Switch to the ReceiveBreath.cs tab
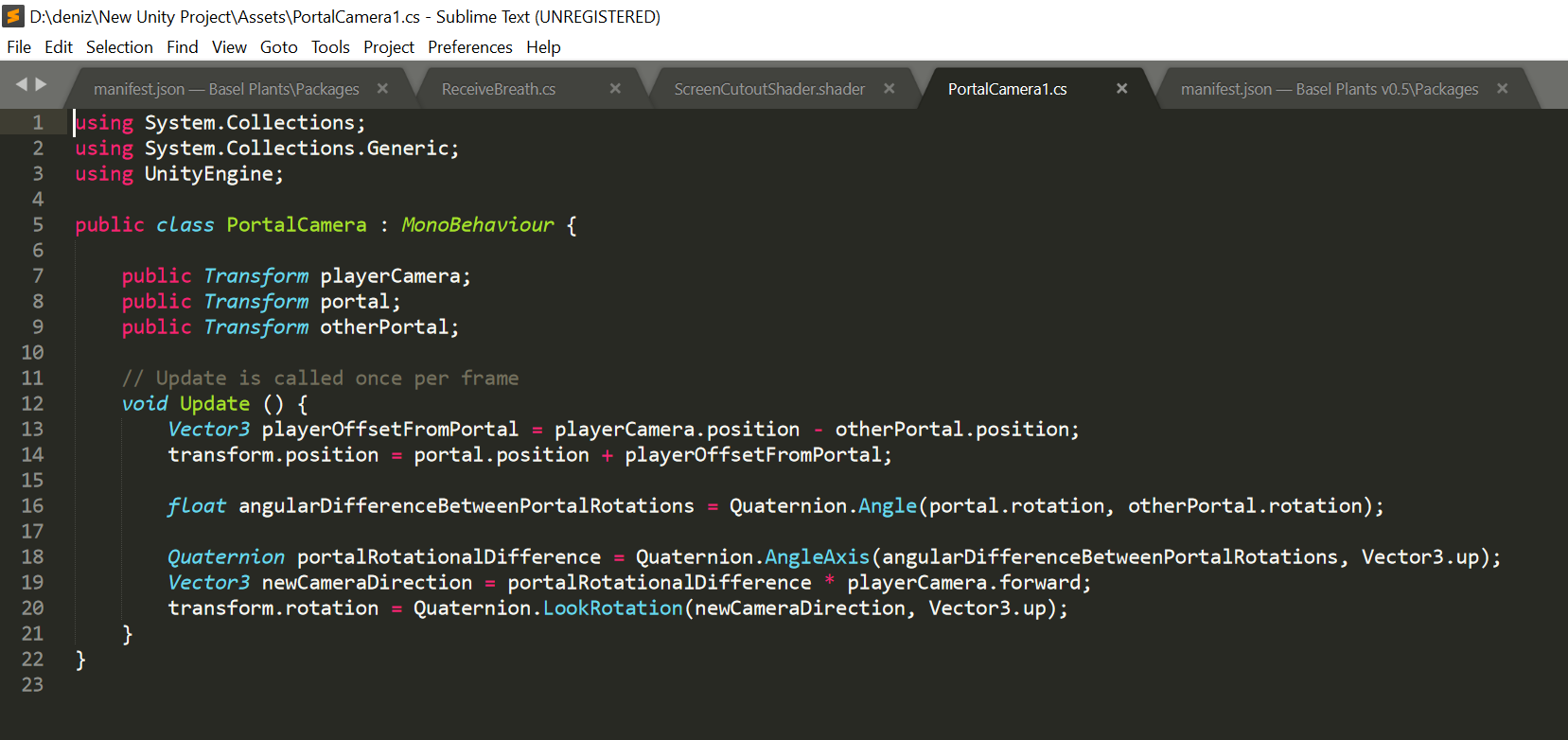 point(499,89)
